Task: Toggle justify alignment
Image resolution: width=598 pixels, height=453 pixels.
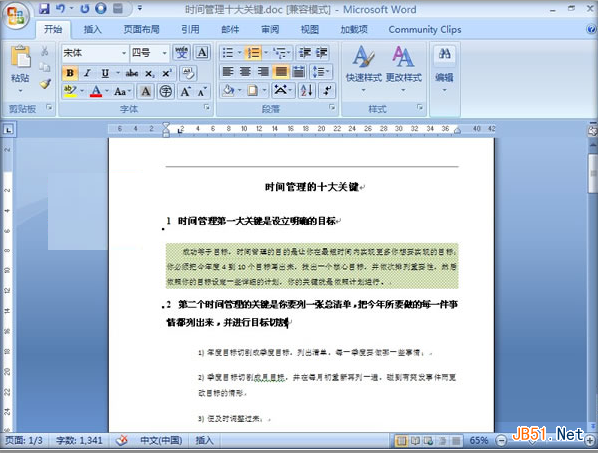Action: click(281, 71)
